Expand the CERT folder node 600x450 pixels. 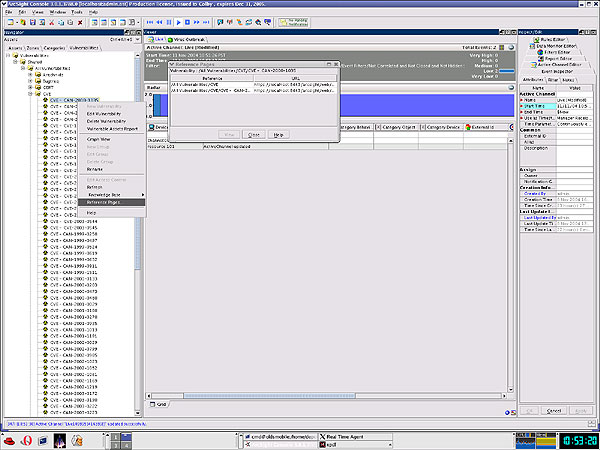30,87
